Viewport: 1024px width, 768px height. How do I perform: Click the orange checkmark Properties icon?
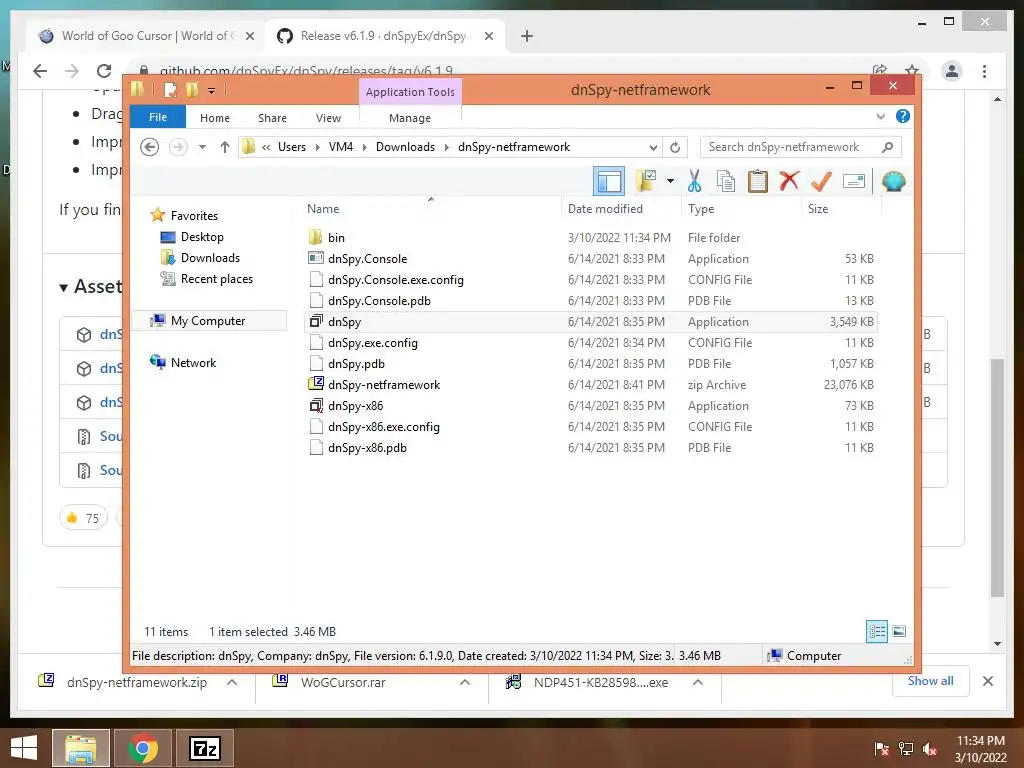coord(821,181)
